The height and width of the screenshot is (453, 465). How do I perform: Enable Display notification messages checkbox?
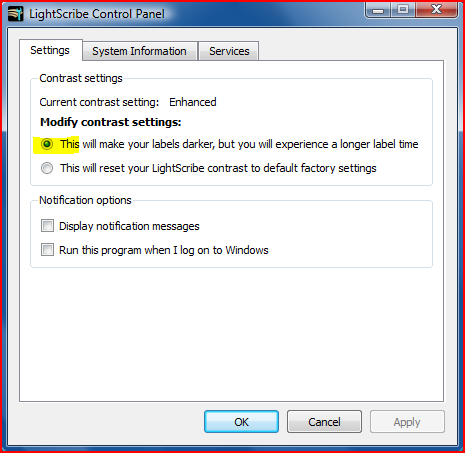click(47, 226)
